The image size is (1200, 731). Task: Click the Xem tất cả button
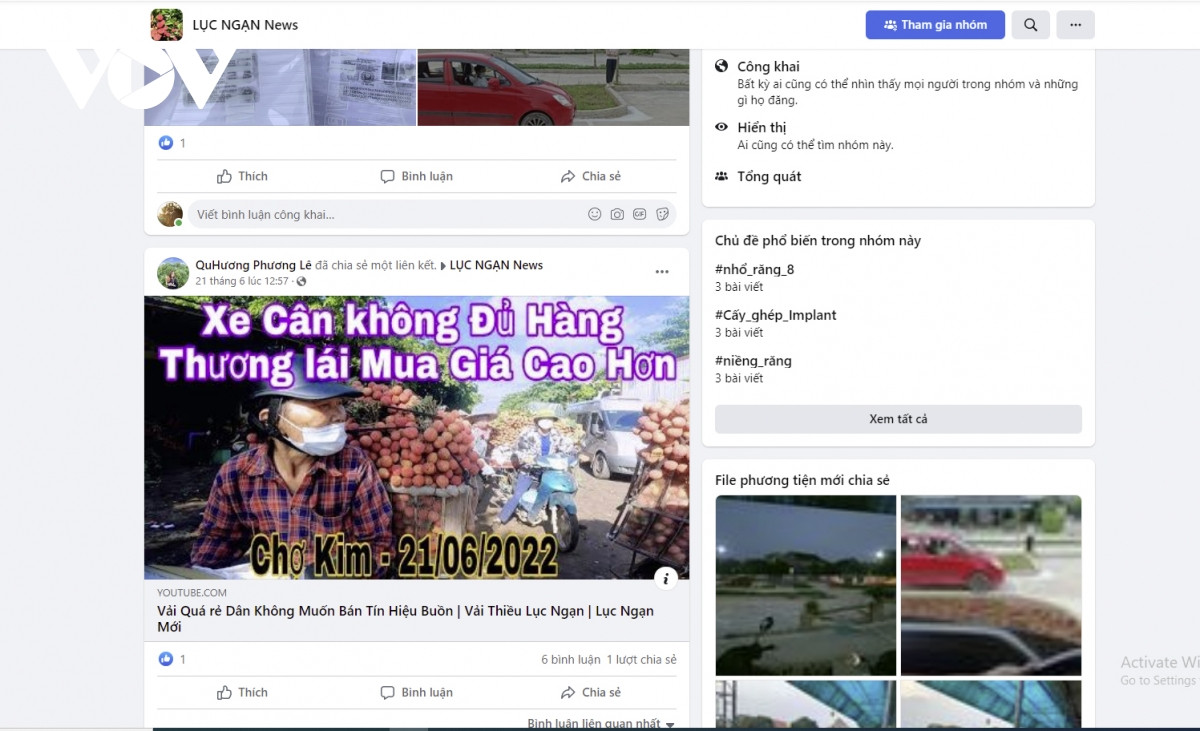click(897, 419)
